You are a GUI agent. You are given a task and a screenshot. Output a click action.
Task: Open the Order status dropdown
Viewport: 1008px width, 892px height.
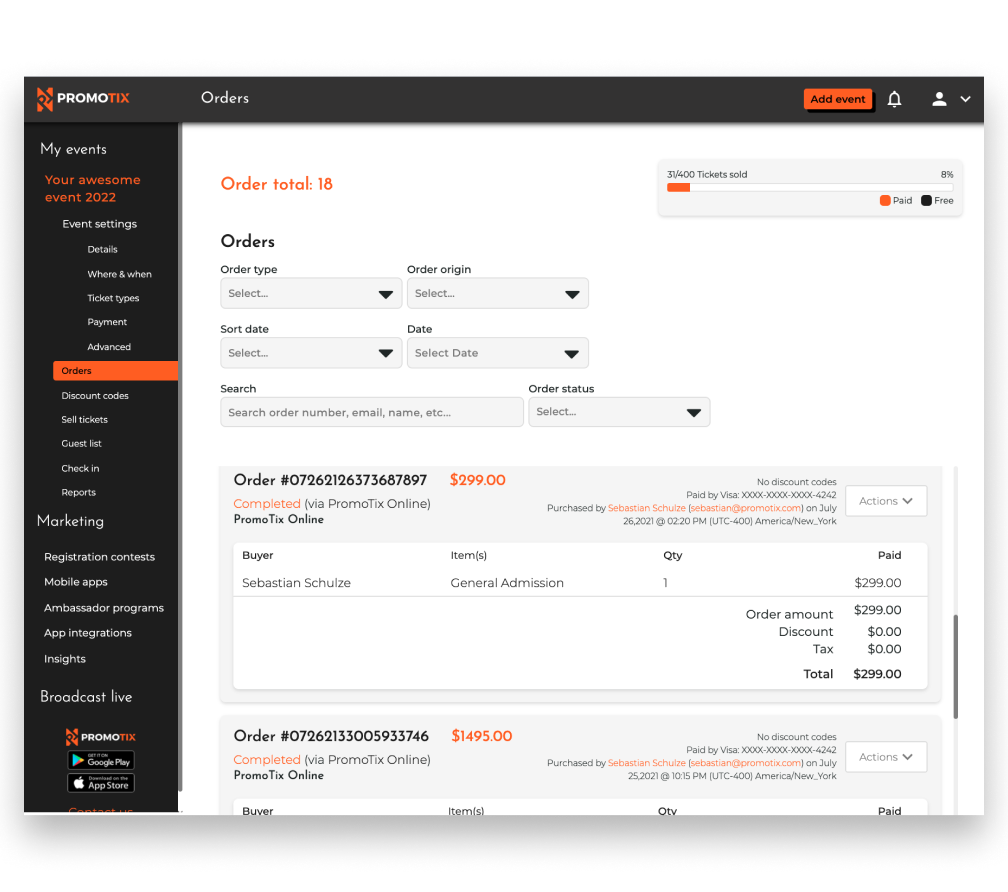pyautogui.click(x=619, y=411)
